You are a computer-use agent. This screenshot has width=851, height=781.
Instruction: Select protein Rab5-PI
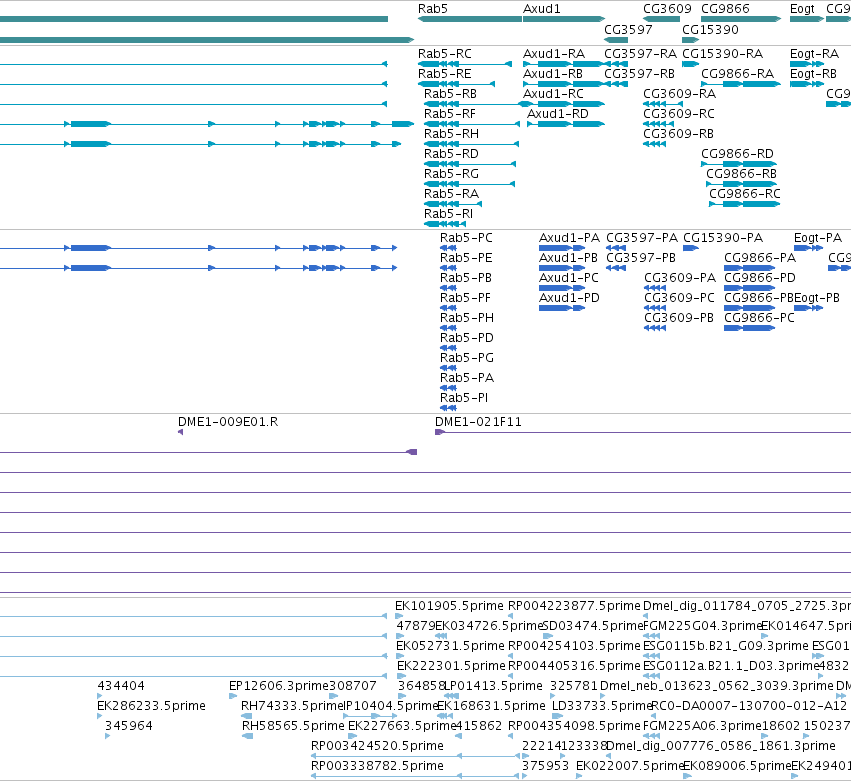(x=464, y=398)
